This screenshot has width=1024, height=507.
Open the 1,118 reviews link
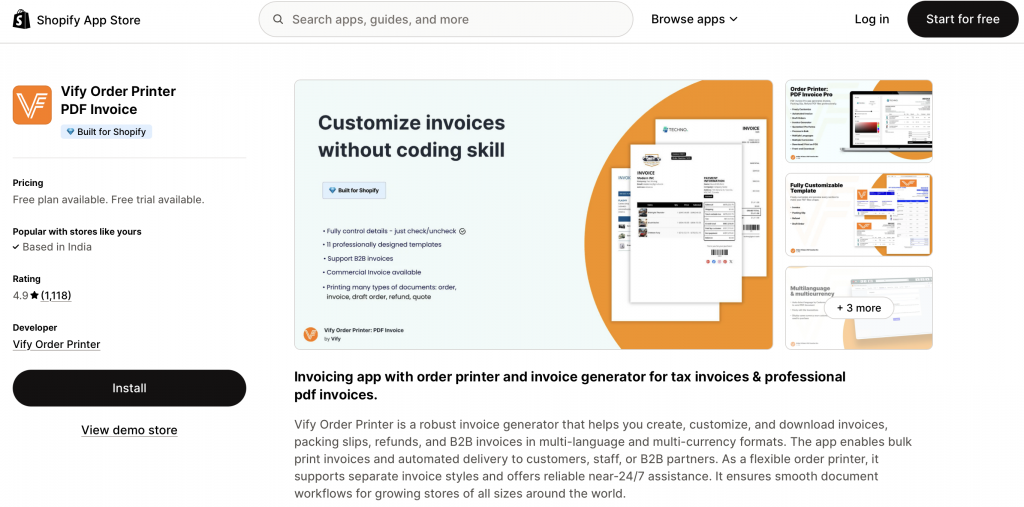[x=56, y=295]
